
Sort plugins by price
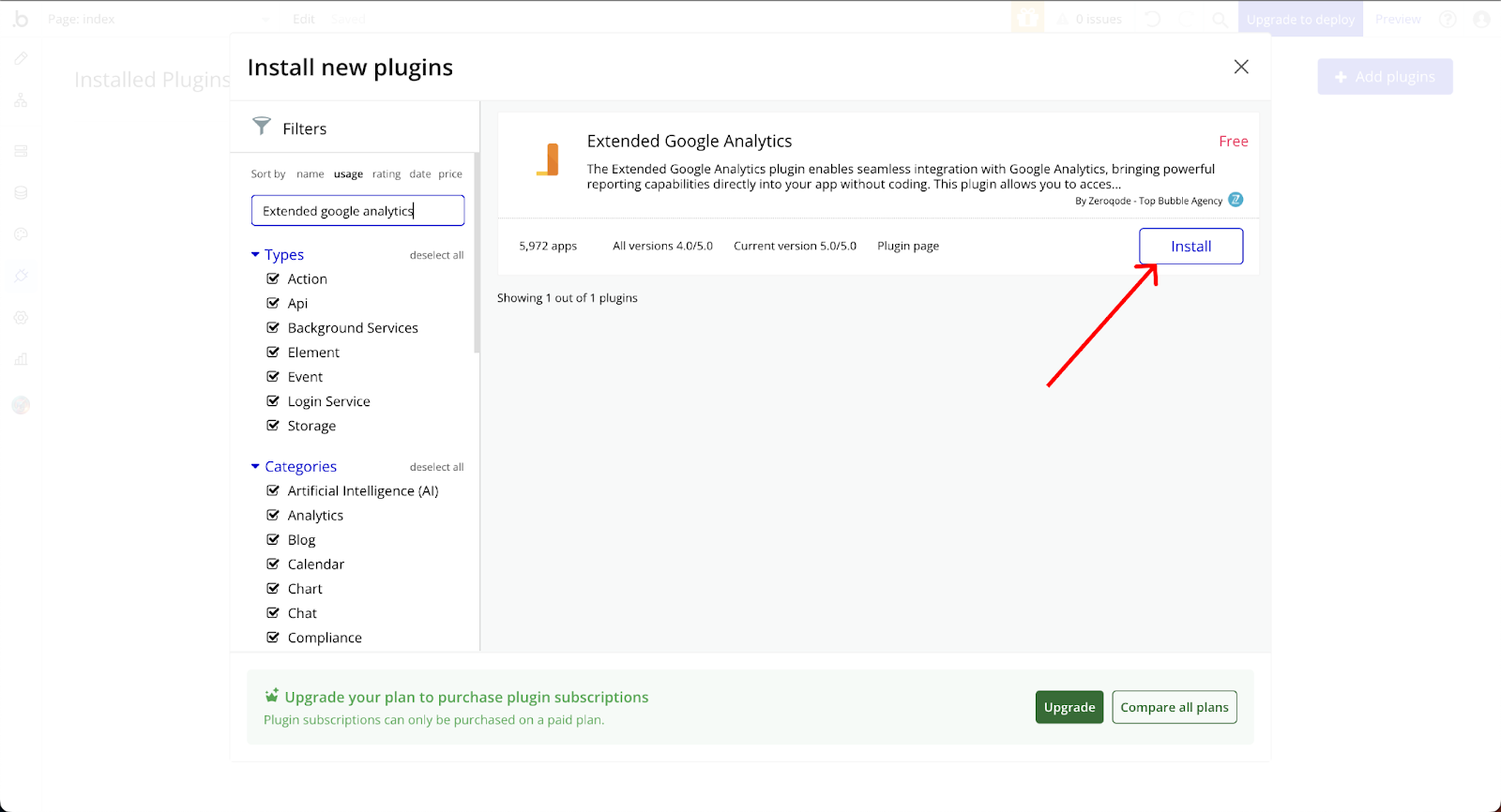point(450,173)
